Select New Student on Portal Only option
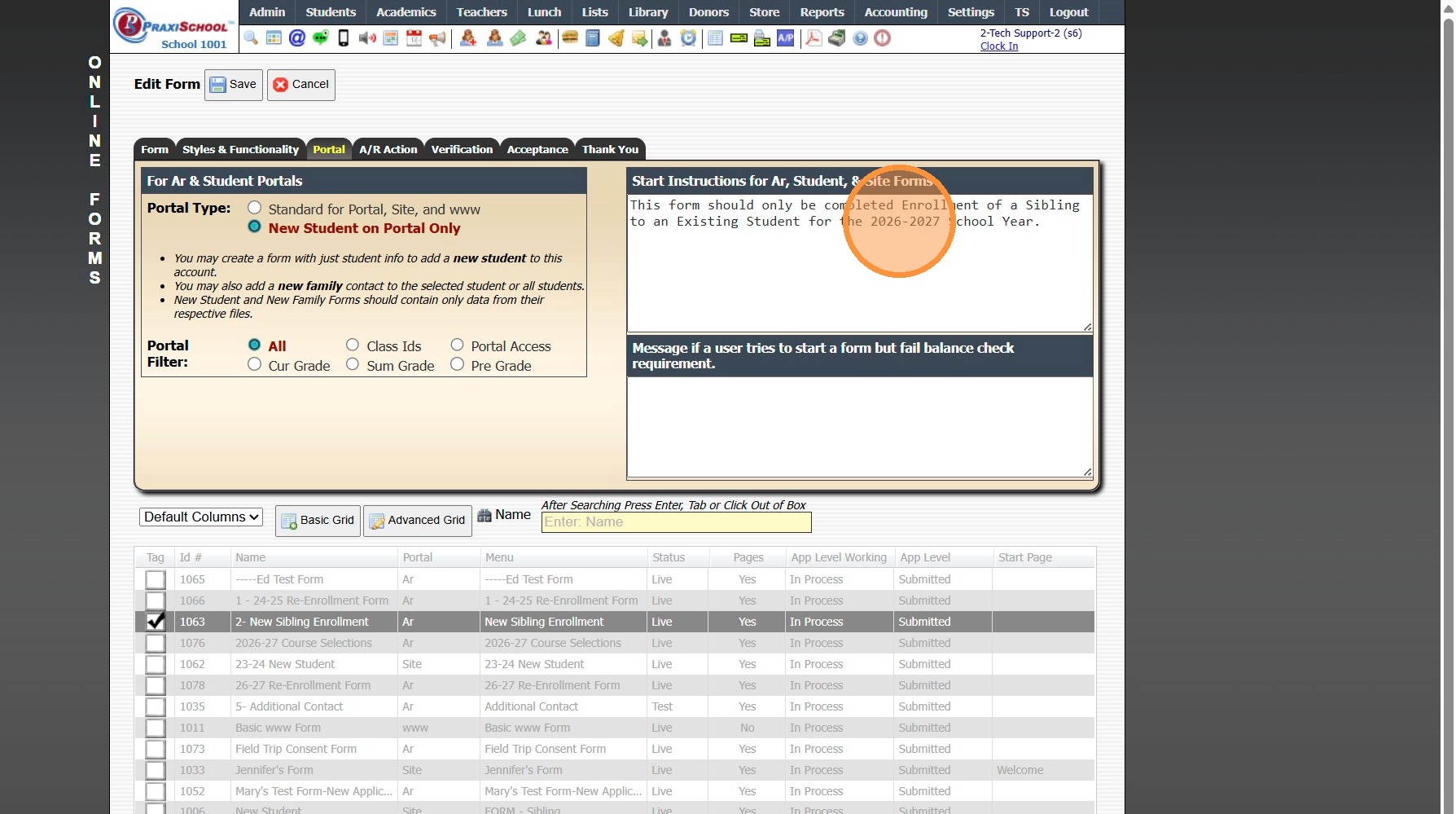The image size is (1456, 814). [255, 227]
